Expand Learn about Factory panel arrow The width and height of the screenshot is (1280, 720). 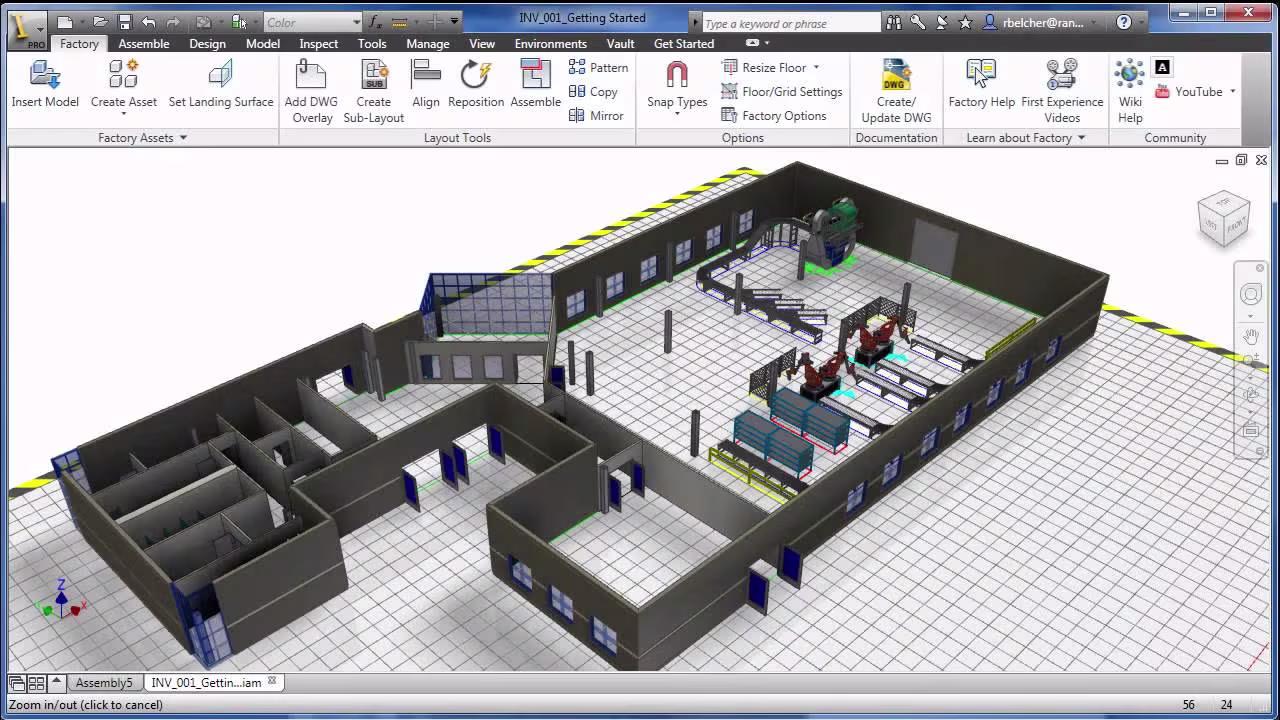pos(1081,138)
